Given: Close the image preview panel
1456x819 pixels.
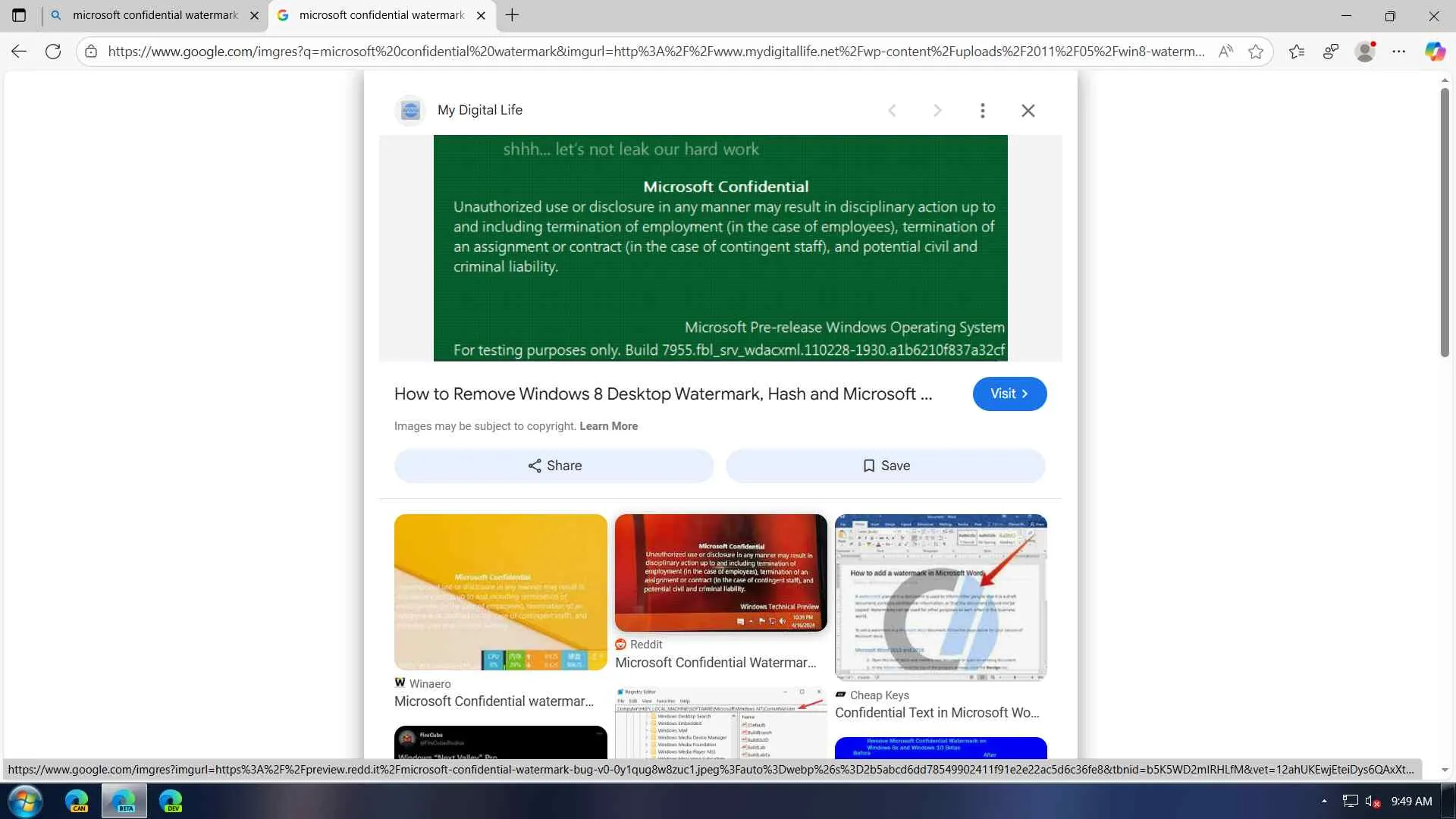Looking at the screenshot, I should pos(1028,111).
